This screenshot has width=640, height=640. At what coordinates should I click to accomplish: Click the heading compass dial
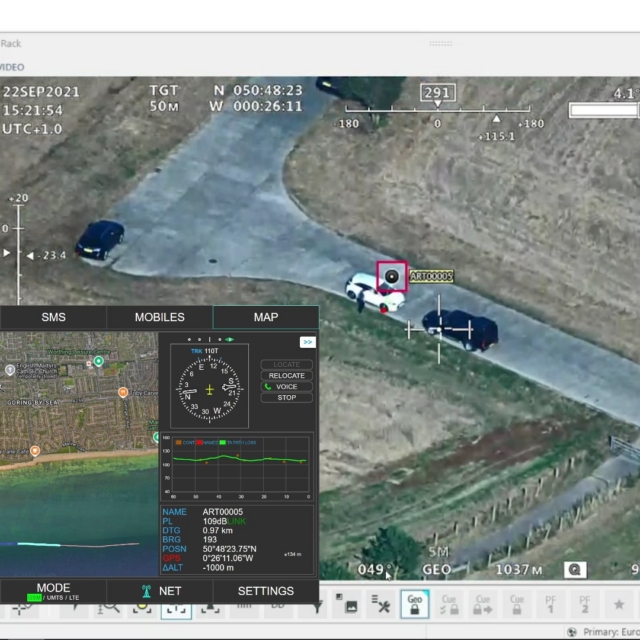click(x=209, y=389)
